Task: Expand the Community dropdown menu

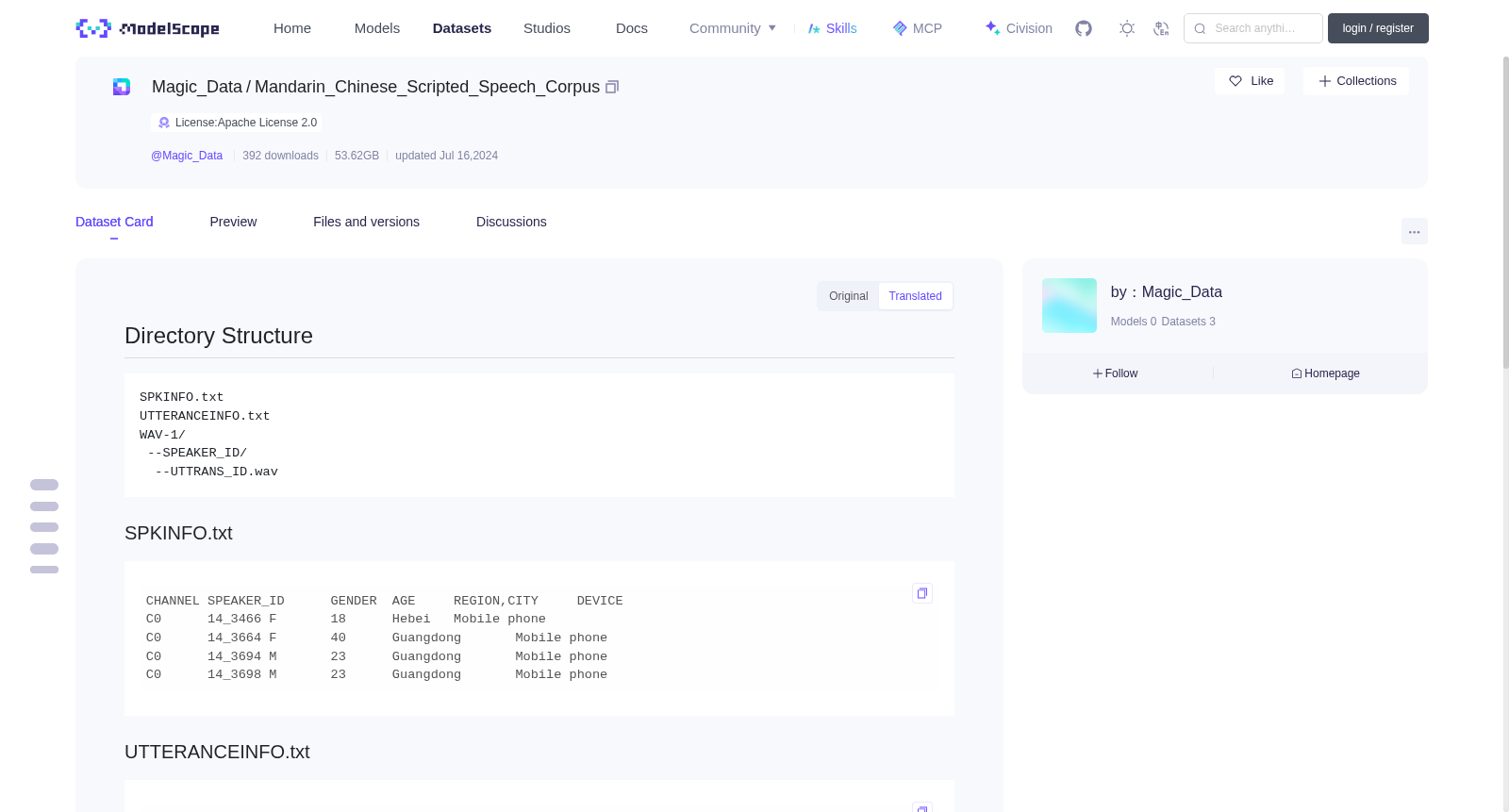Action: [733, 28]
